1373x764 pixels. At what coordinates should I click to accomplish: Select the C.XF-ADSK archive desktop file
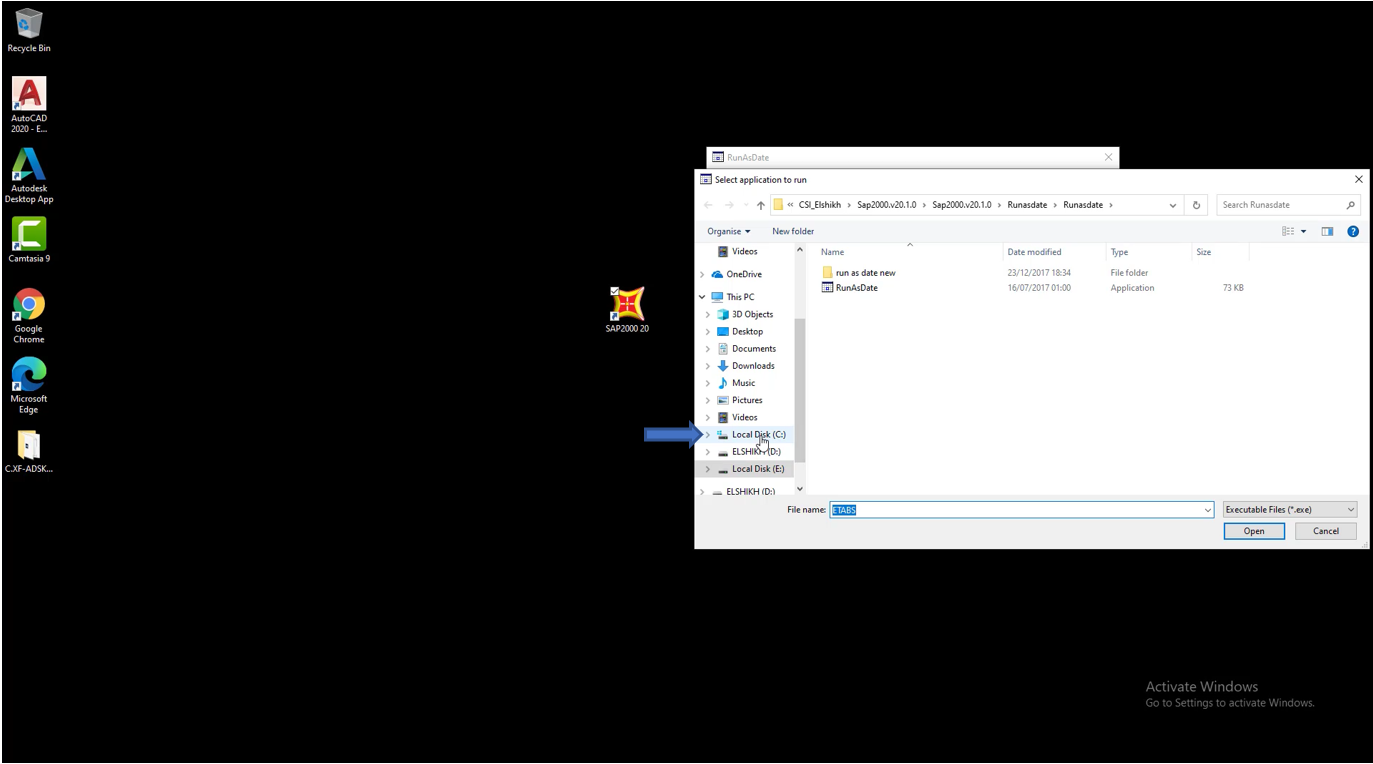pos(29,451)
